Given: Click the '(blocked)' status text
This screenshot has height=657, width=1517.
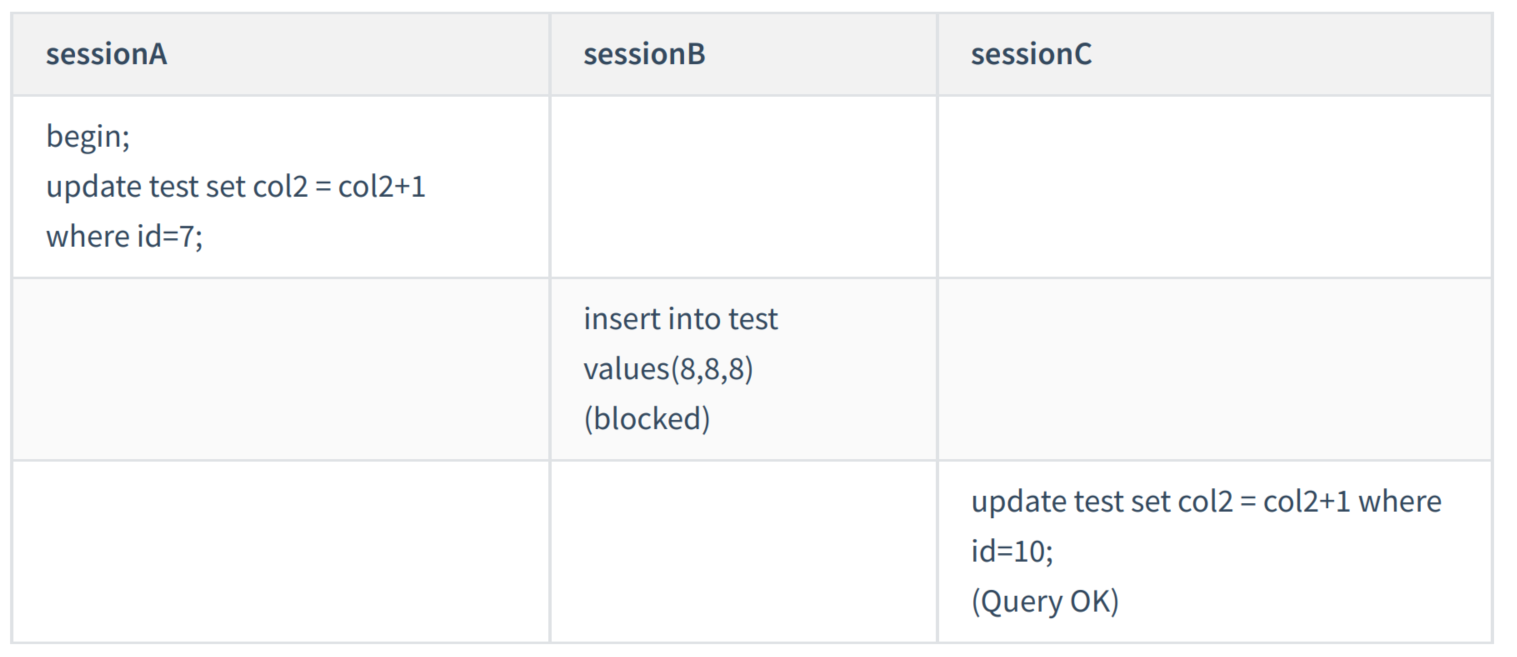Looking at the screenshot, I should point(646,419).
